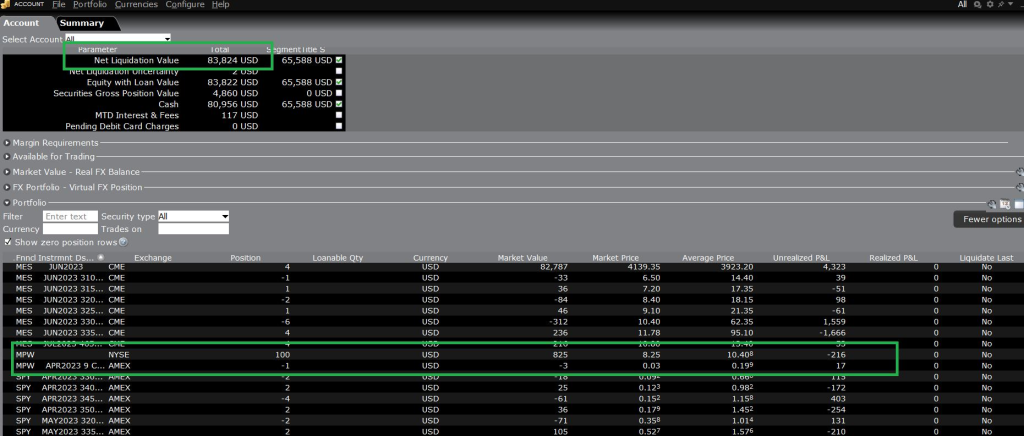Click help icon beside Show zero position rows
This screenshot has width=1024, height=436.
[123, 242]
